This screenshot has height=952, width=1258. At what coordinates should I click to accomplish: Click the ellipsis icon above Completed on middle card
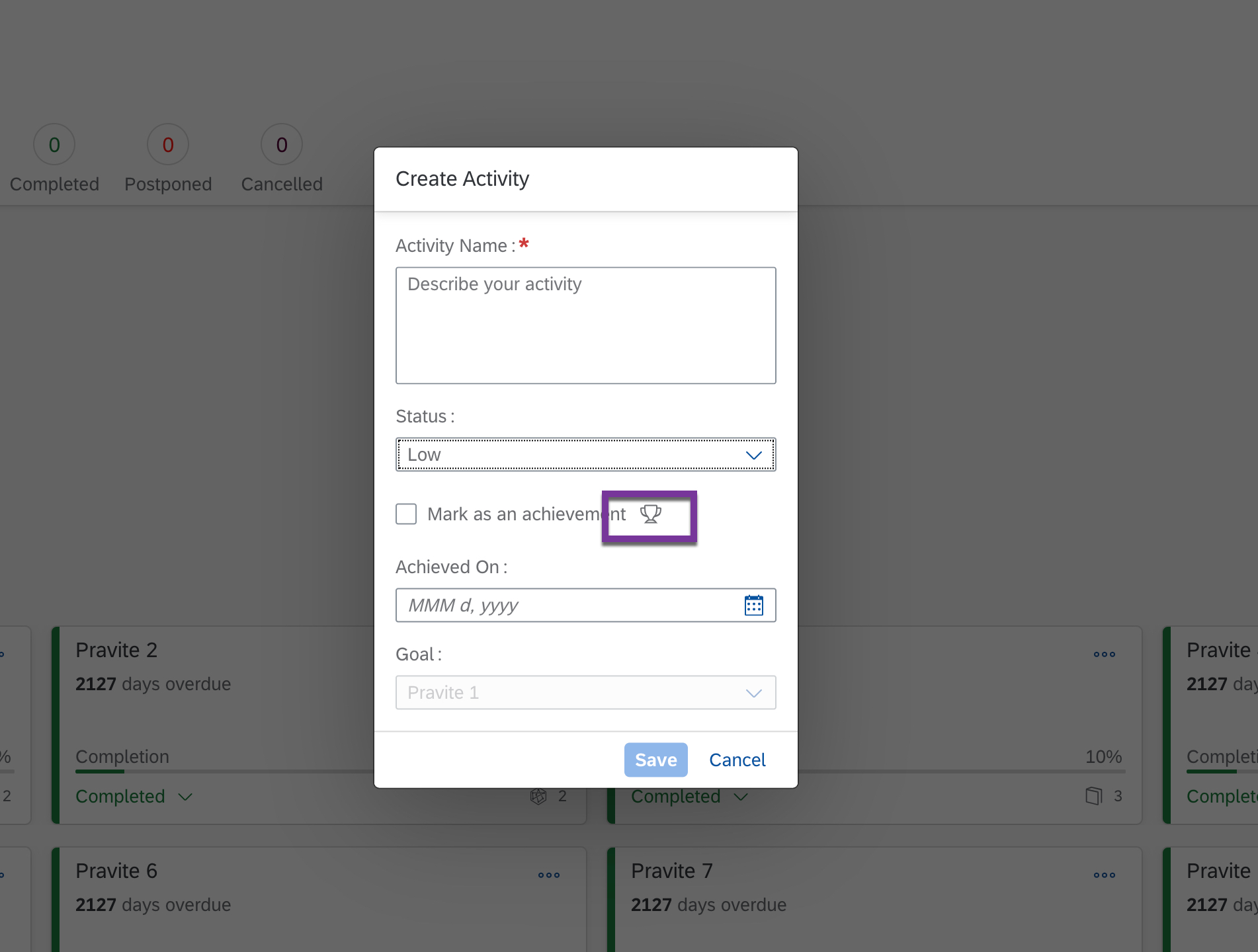[1104, 654]
